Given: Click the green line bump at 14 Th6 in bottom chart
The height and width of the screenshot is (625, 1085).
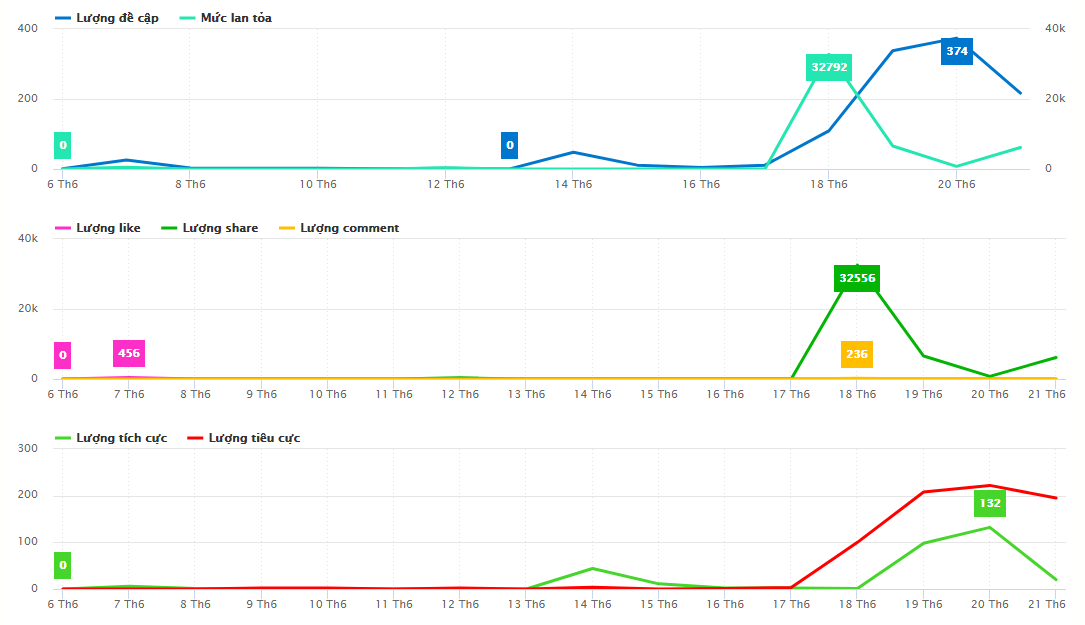Looking at the screenshot, I should (593, 568).
